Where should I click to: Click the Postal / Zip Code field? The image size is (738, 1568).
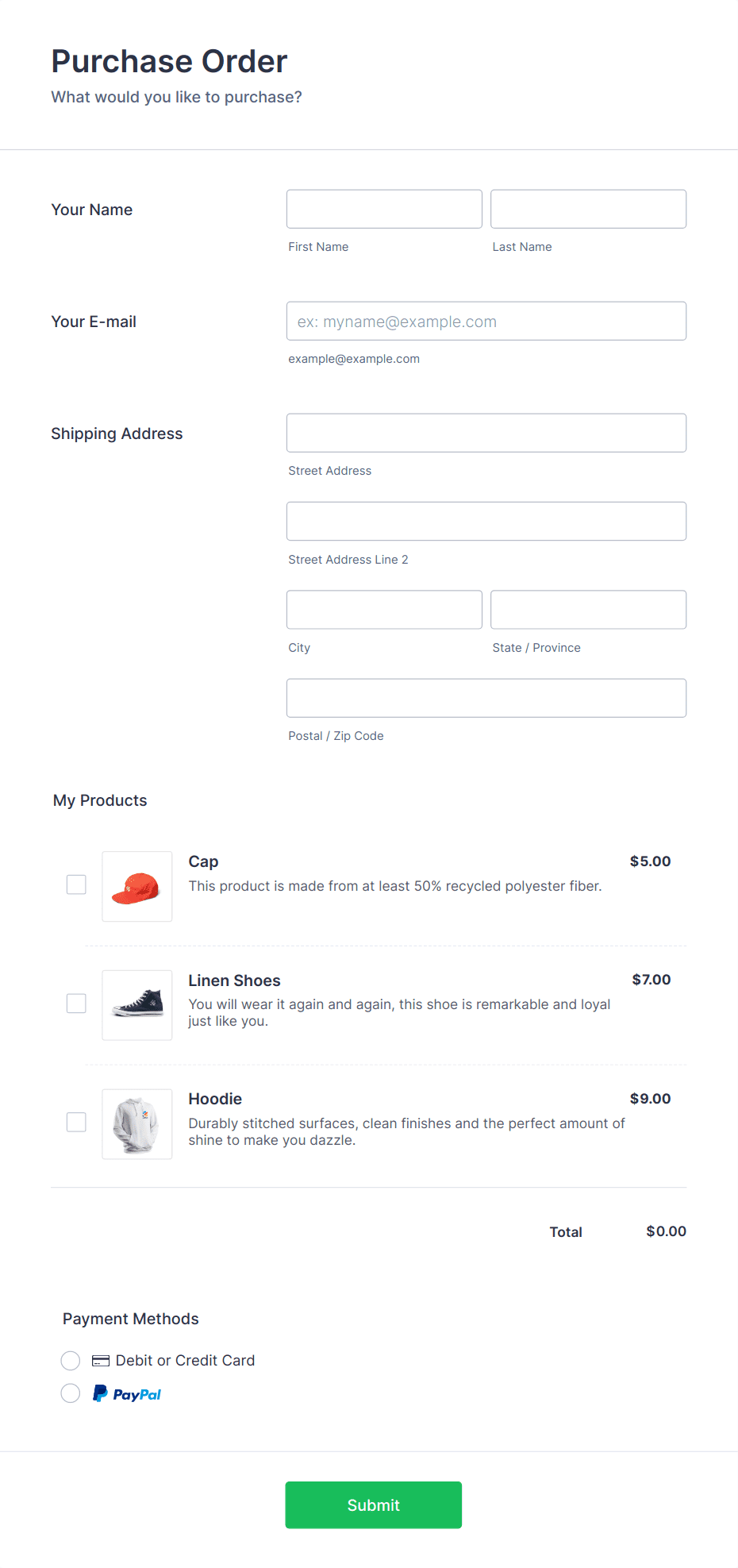[x=486, y=697]
